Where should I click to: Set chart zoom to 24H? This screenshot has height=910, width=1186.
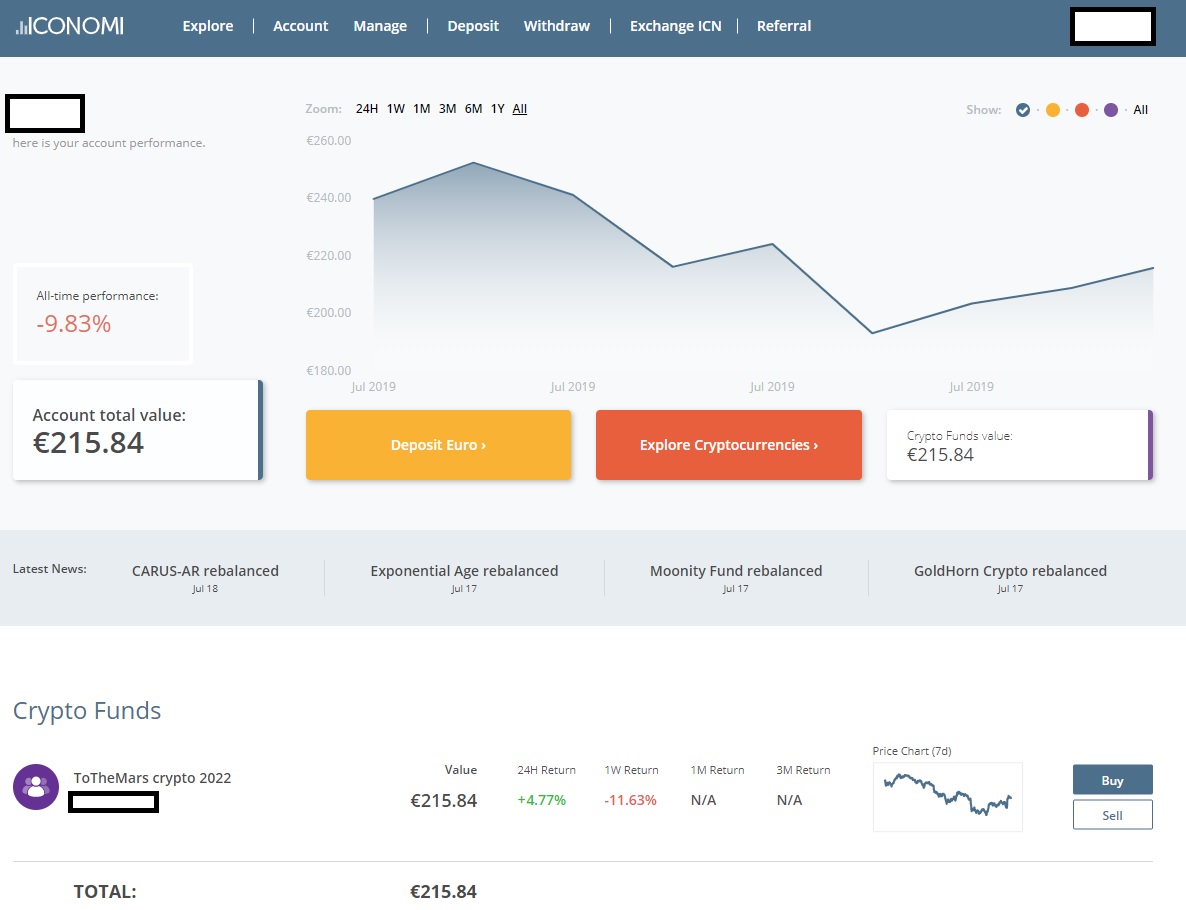click(367, 109)
